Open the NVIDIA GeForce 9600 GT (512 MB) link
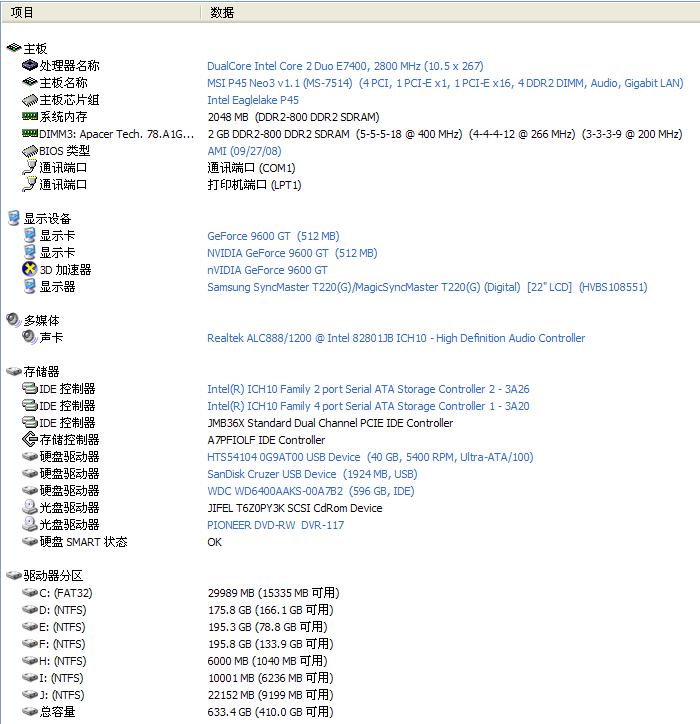700x724 pixels. point(292,253)
